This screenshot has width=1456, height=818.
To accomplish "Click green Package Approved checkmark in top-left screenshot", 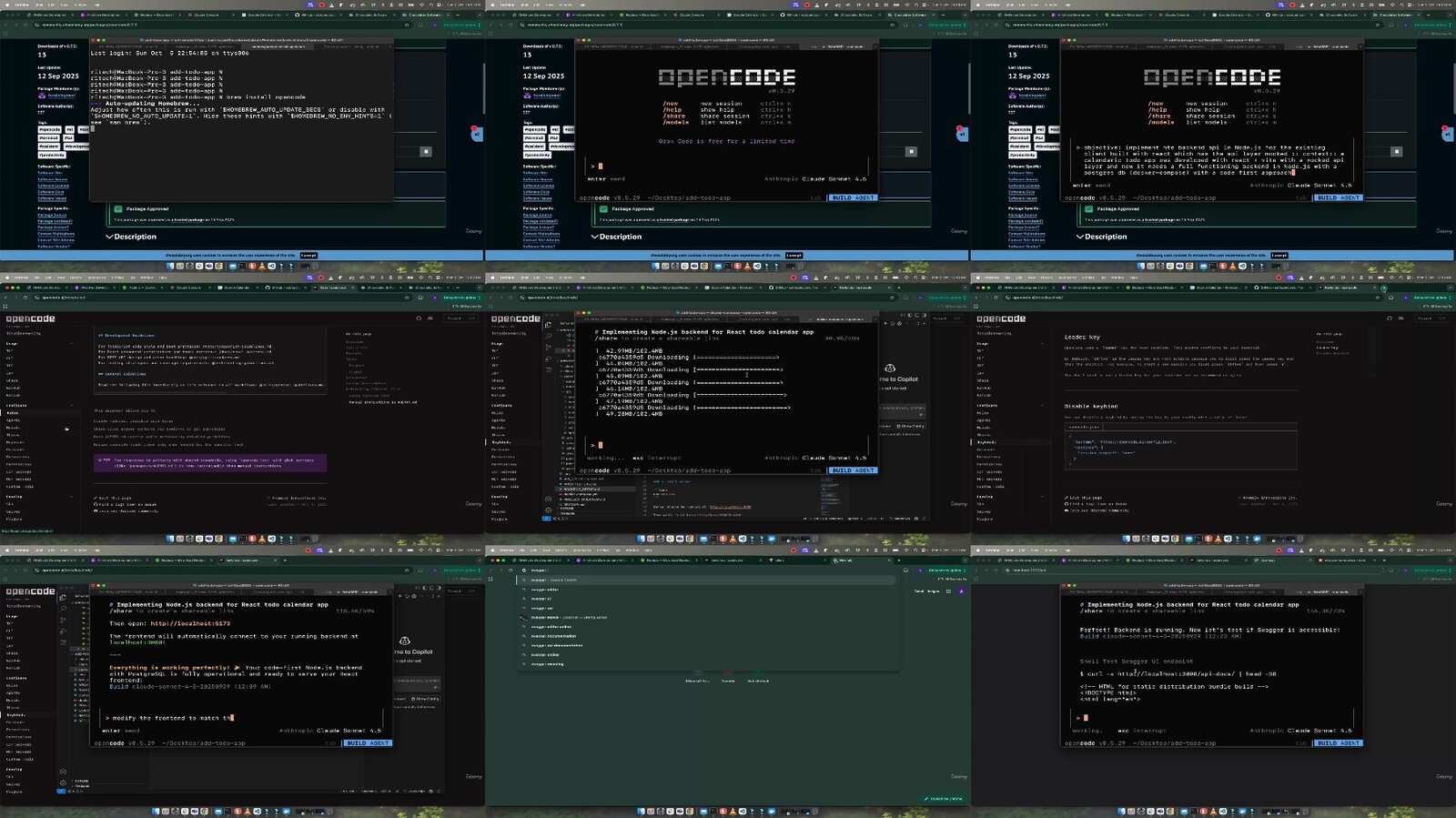I will 118,209.
